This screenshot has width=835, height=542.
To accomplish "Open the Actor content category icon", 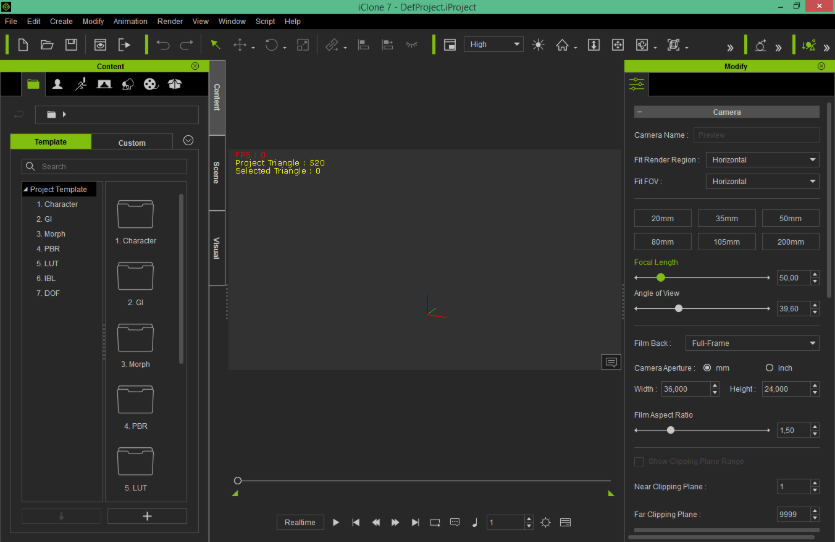I will coord(57,84).
